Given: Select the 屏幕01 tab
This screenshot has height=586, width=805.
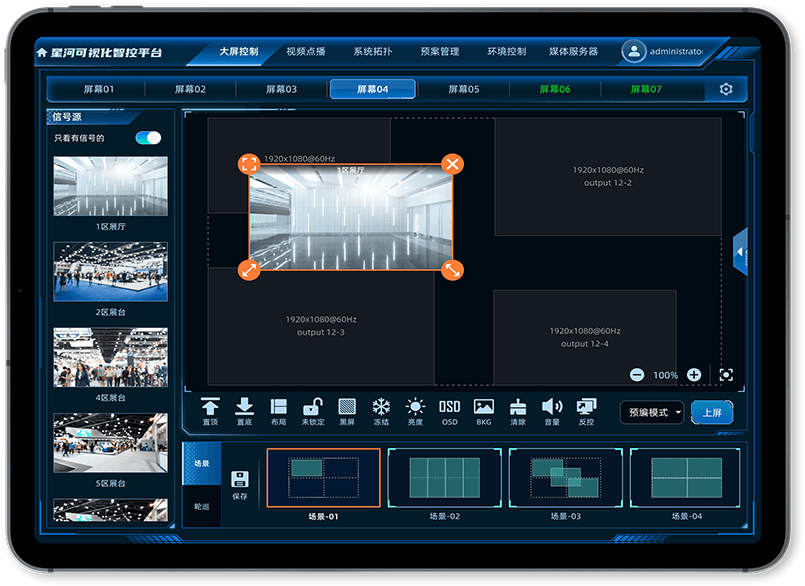Looking at the screenshot, I should tap(99, 89).
